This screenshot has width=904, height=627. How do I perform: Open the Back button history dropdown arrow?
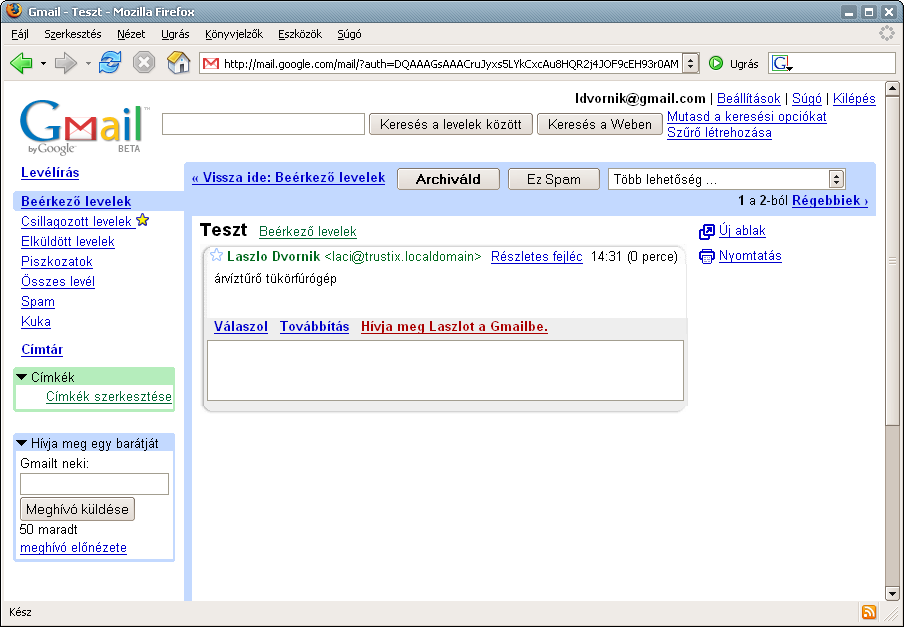click(43, 63)
